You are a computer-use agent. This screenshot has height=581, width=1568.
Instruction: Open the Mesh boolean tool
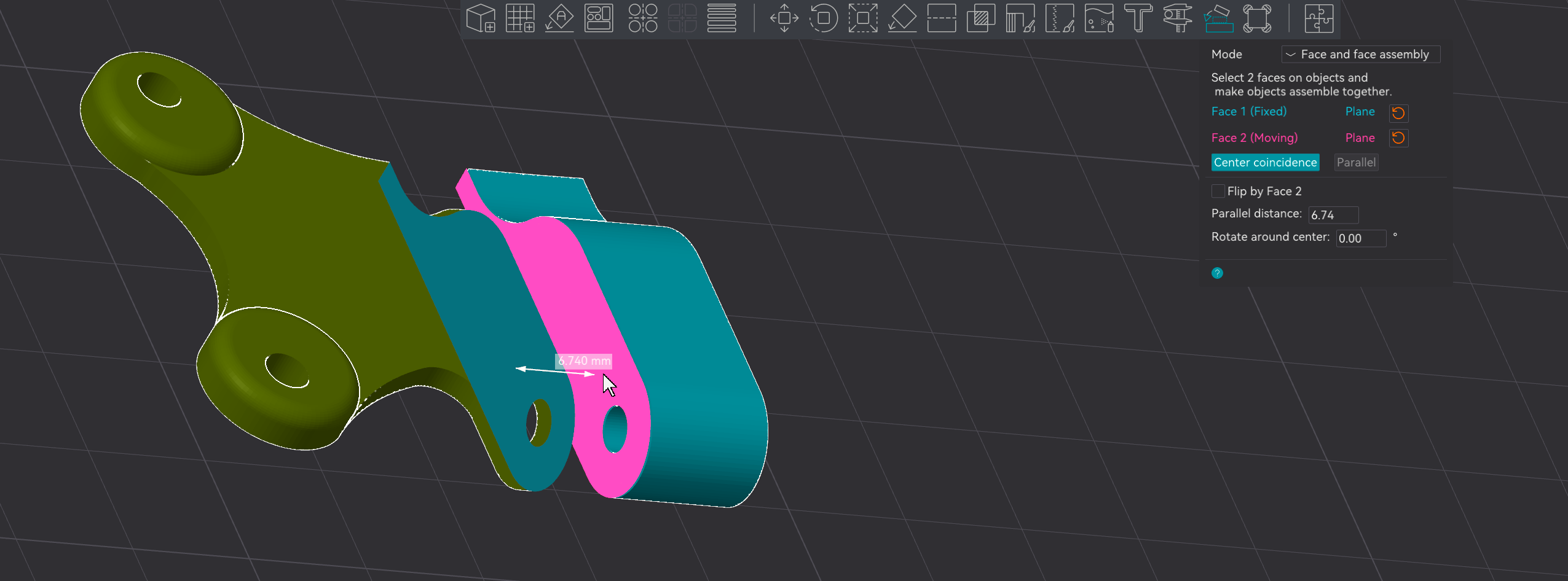pyautogui.click(x=981, y=18)
